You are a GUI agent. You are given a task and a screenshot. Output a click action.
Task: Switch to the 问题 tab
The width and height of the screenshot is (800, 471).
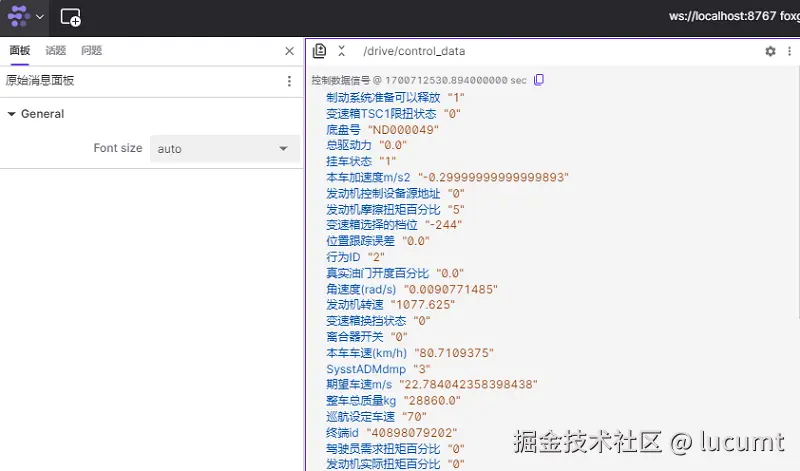(91, 51)
